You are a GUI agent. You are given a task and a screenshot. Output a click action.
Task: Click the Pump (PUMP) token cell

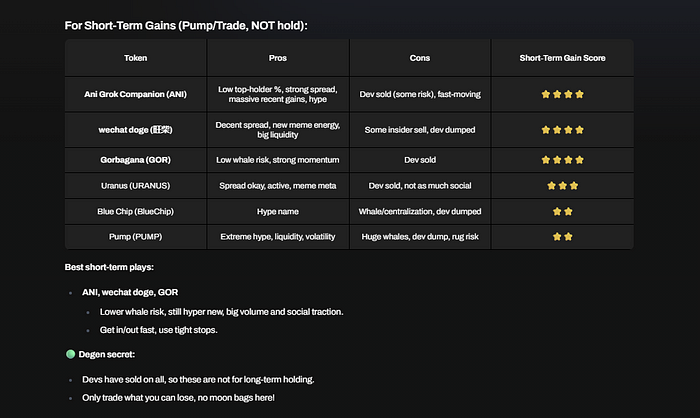point(136,237)
